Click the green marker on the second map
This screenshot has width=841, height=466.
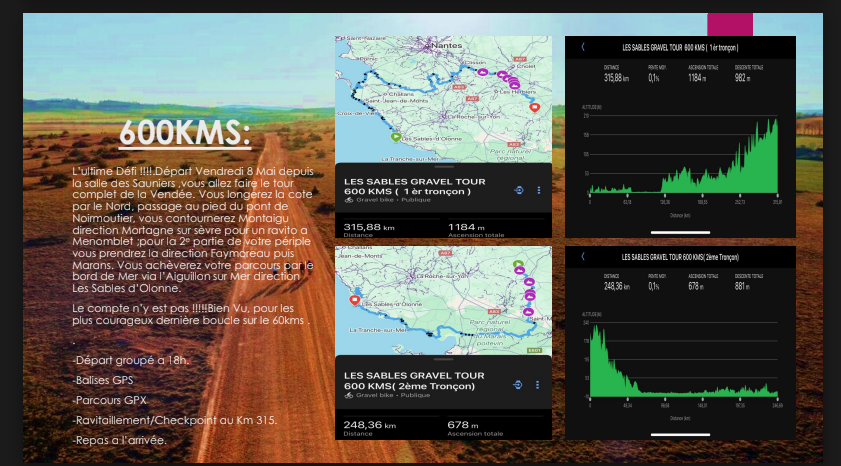(518, 265)
